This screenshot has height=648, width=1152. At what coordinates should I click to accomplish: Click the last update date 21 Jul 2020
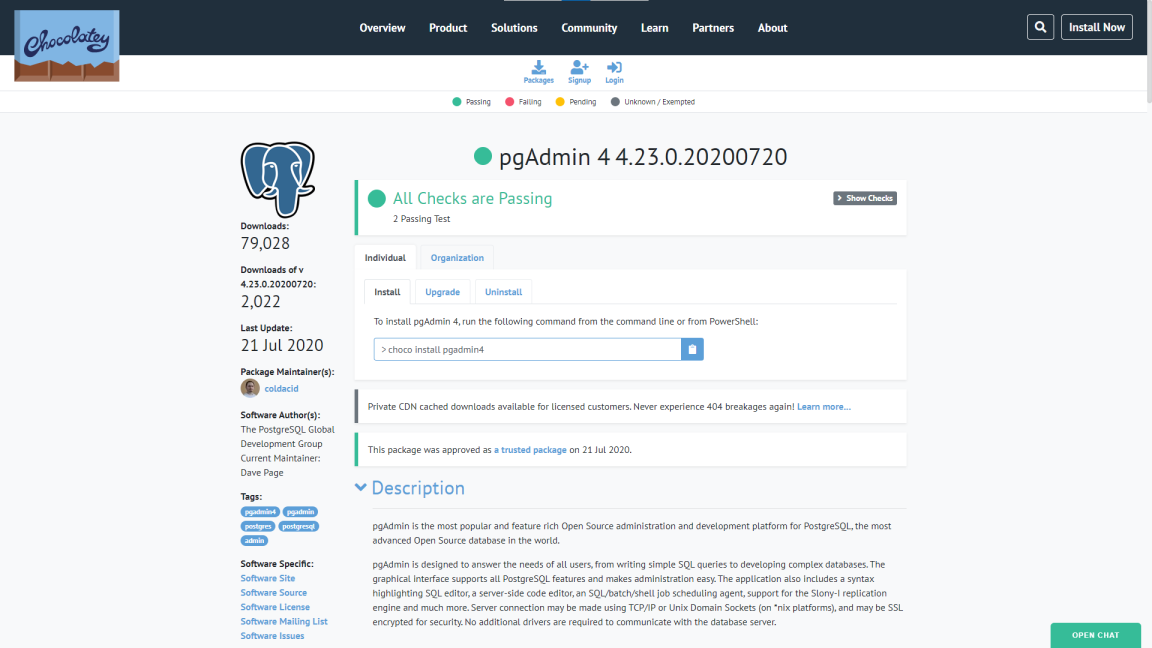click(x=282, y=345)
